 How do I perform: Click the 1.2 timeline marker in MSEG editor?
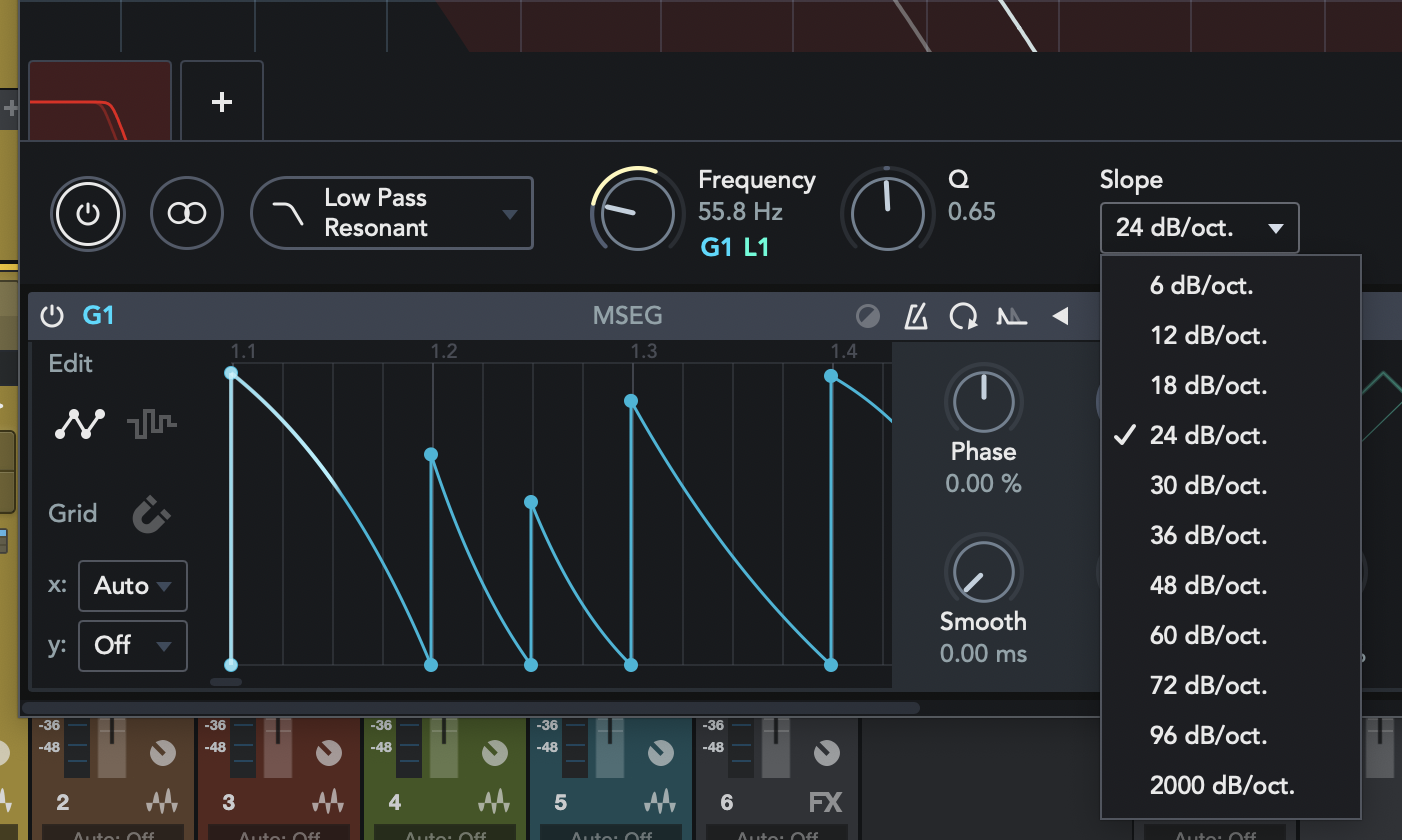444,351
